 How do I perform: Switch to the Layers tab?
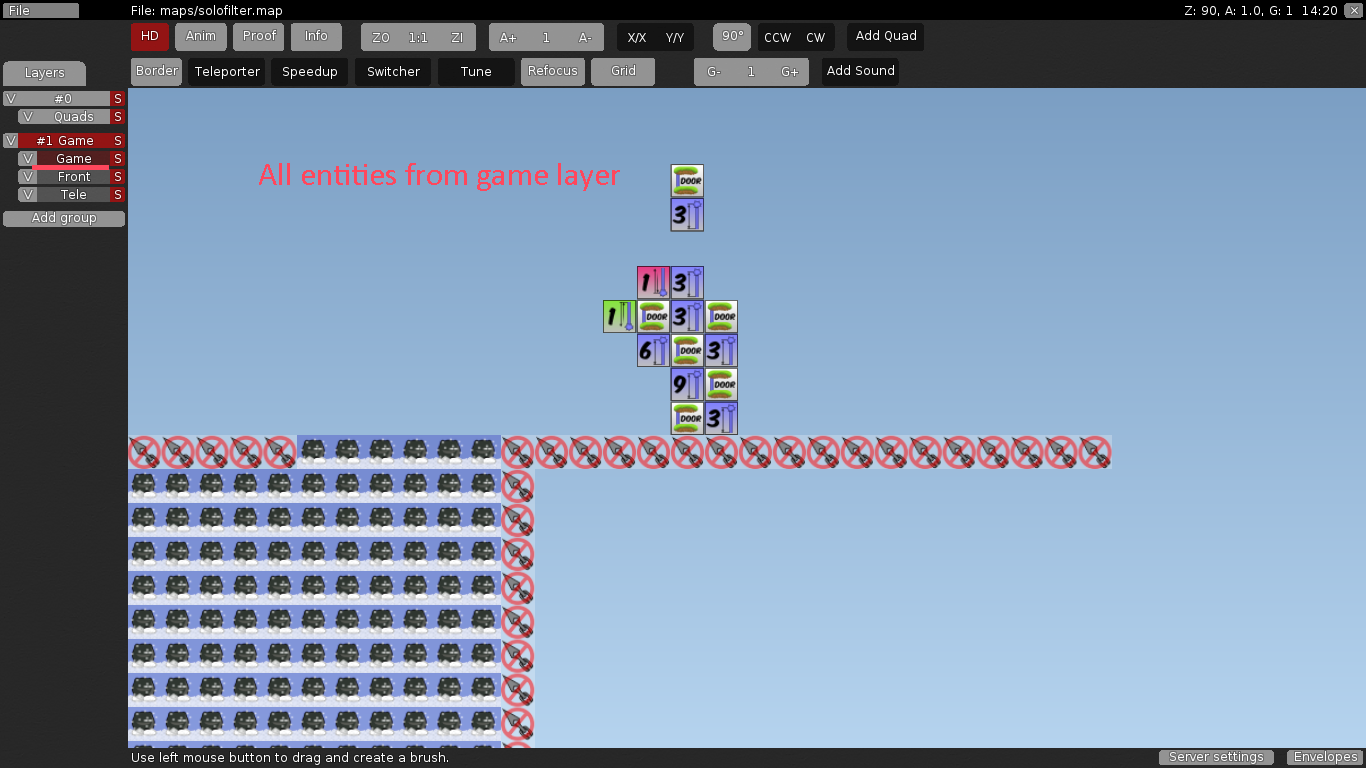(x=44, y=73)
